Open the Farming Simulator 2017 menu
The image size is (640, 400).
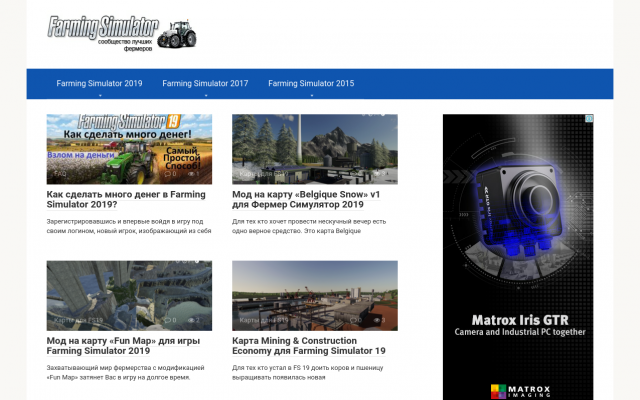(205, 83)
